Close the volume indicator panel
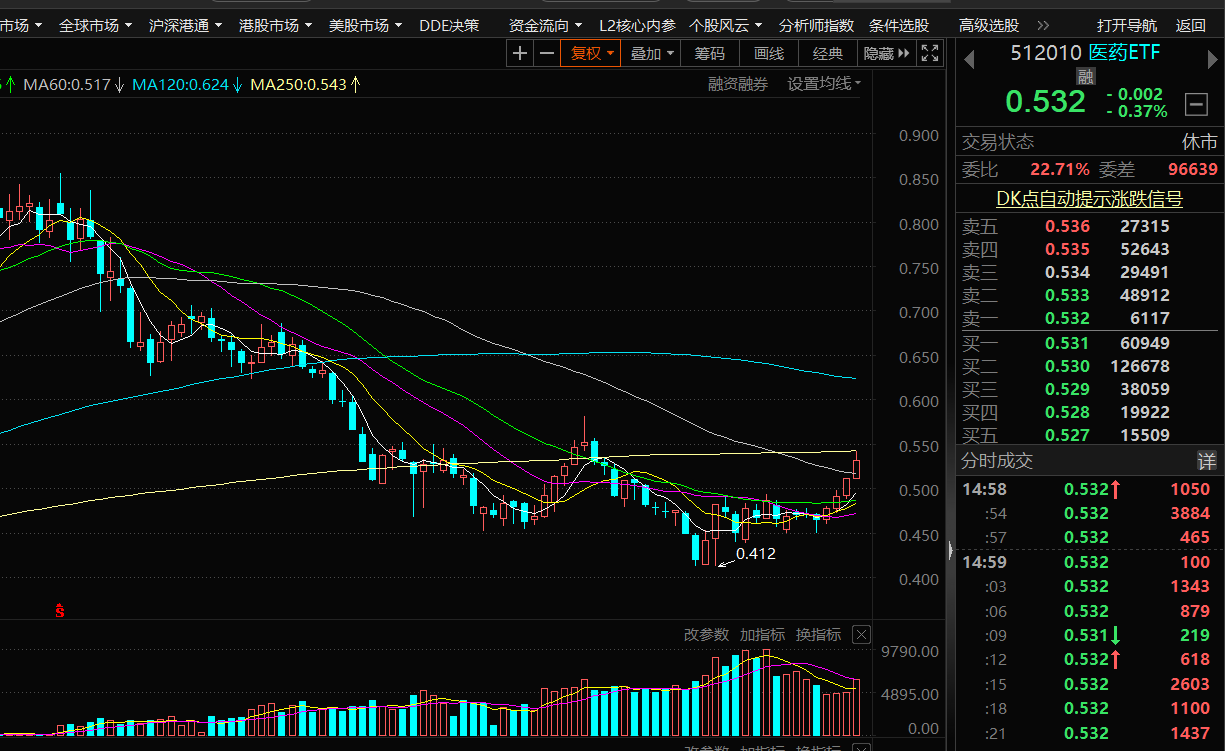This screenshot has height=751, width=1225. [861, 635]
